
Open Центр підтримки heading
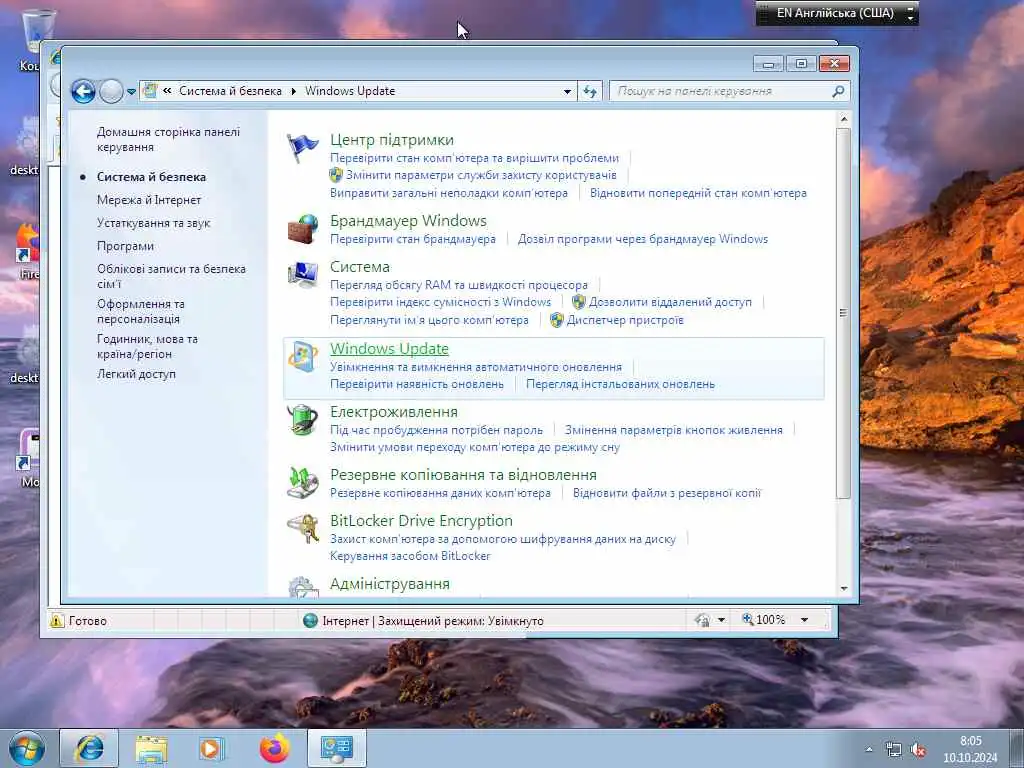[x=392, y=140]
